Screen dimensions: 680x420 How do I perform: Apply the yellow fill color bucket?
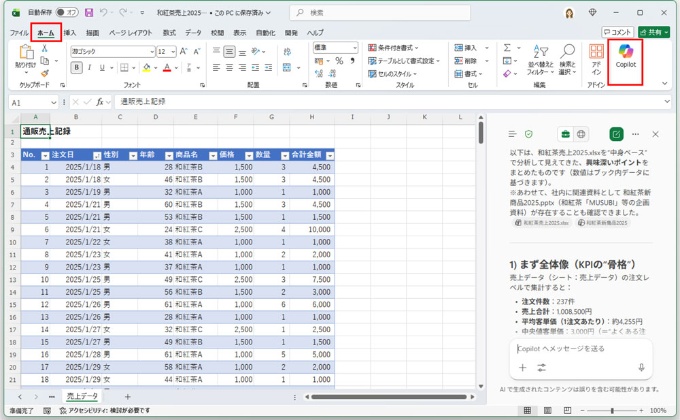[147, 68]
